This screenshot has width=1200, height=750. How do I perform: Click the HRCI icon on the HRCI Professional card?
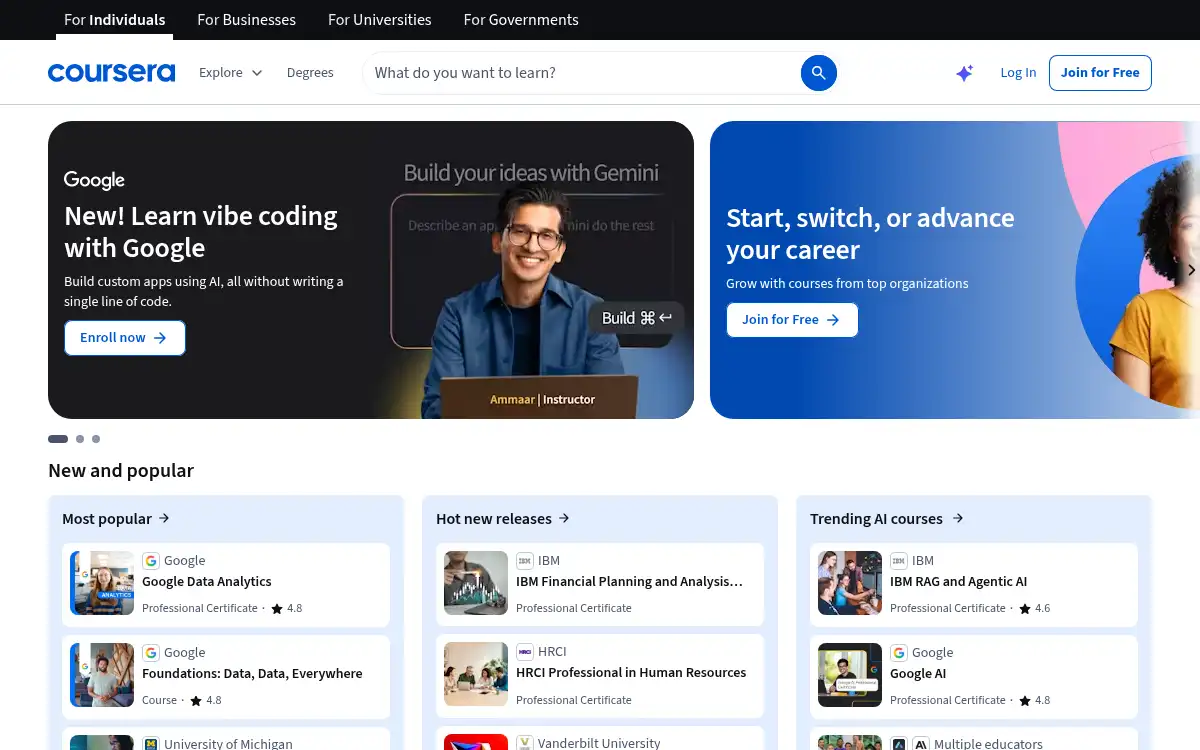(525, 652)
